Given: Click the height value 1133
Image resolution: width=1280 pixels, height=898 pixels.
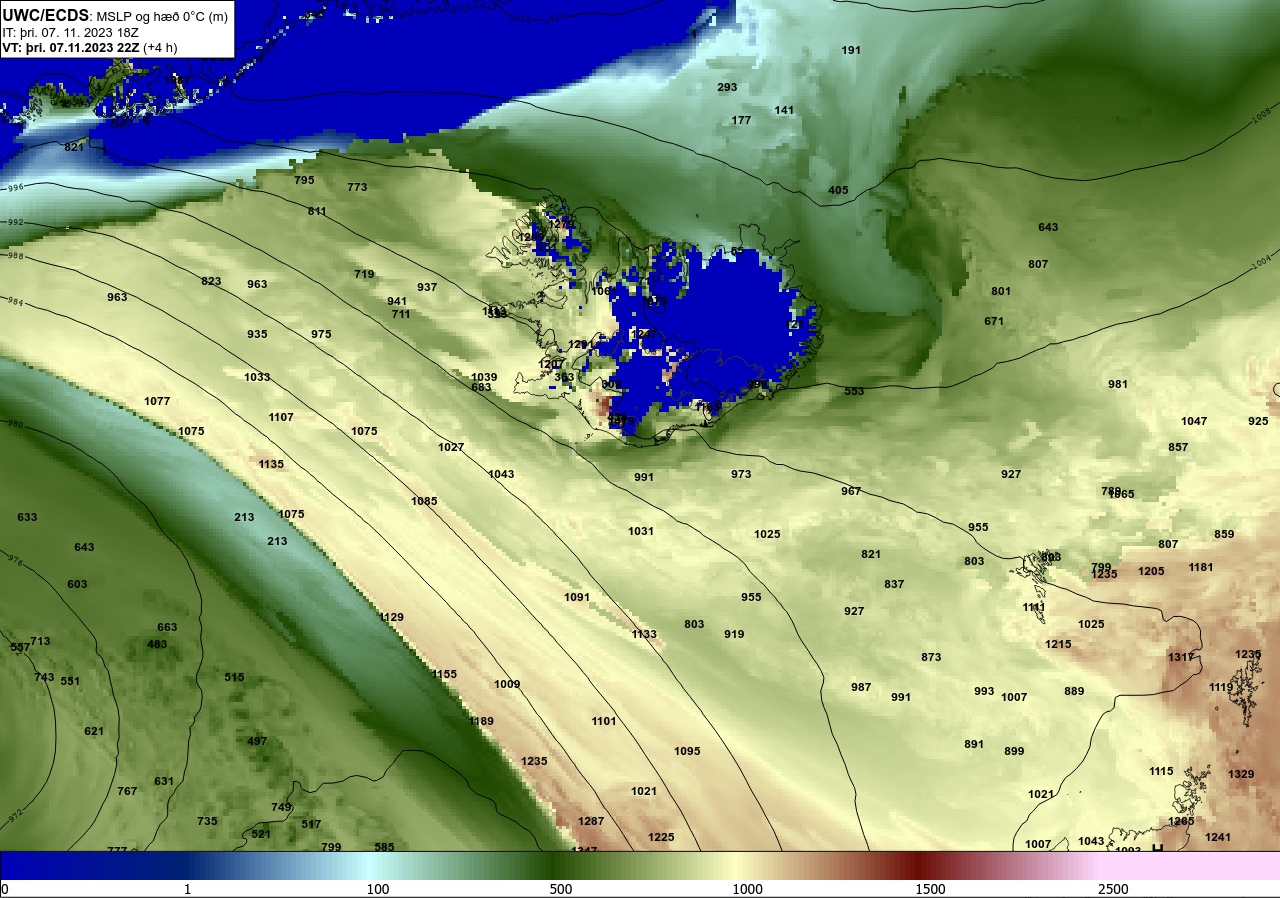Looking at the screenshot, I should (x=644, y=634).
